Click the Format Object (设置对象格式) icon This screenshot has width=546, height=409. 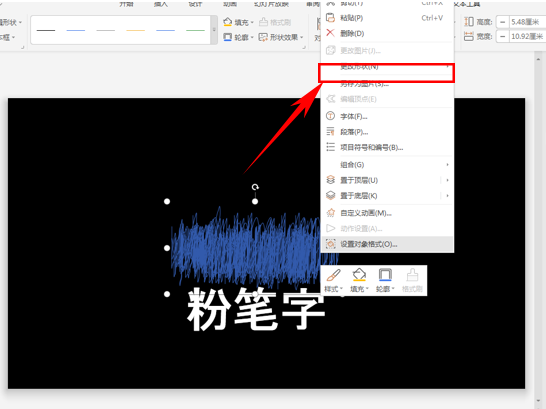point(330,244)
